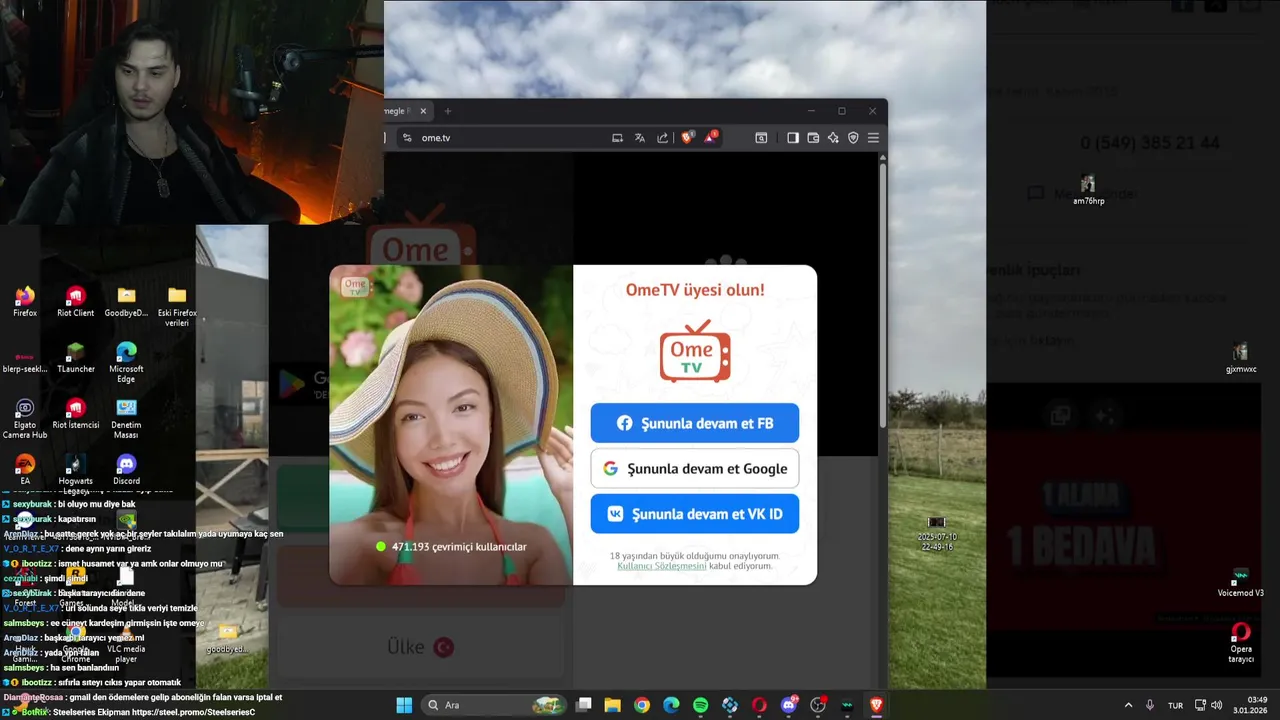Open the Elgato Camera Hub shortcut
Viewport: 1280px width, 720px height.
click(x=25, y=418)
